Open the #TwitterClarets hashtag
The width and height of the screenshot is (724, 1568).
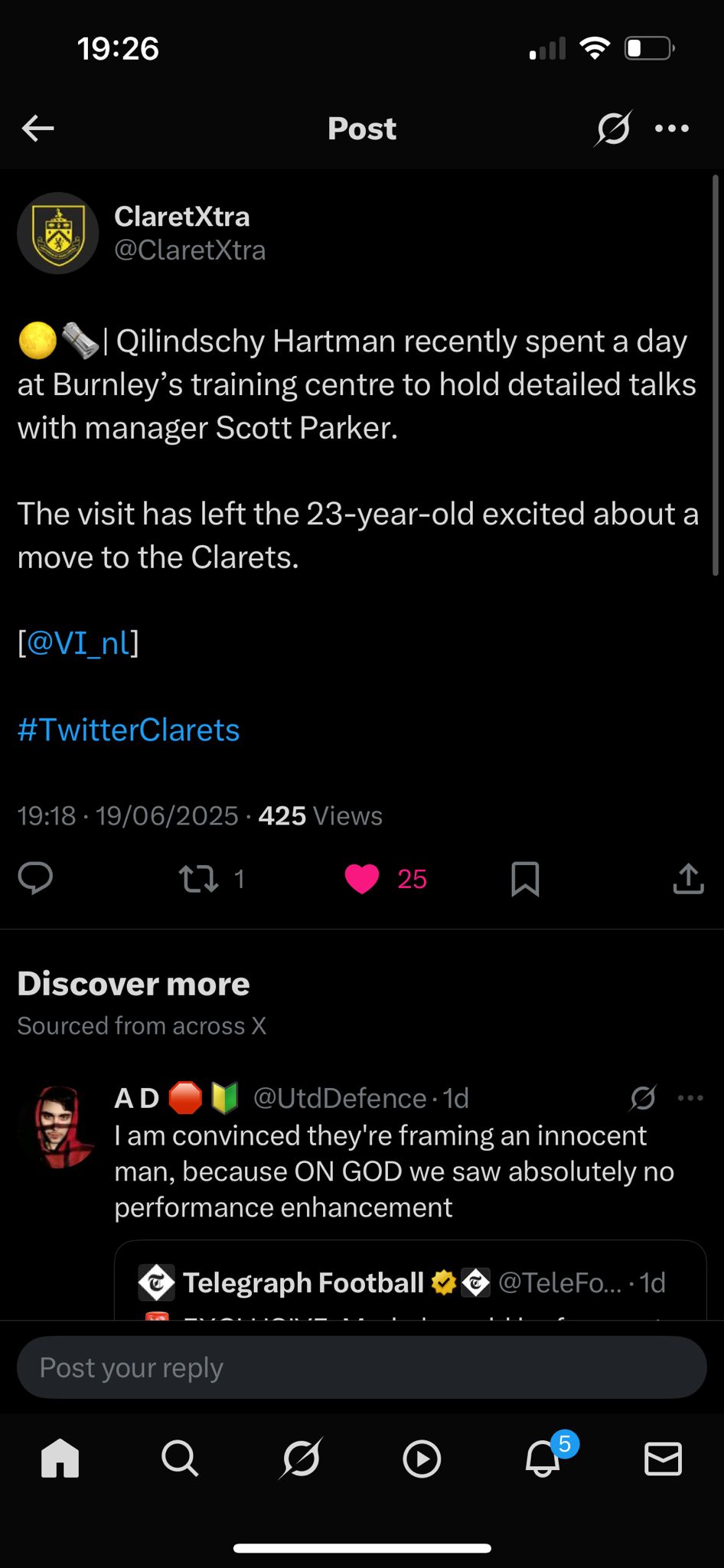click(129, 730)
